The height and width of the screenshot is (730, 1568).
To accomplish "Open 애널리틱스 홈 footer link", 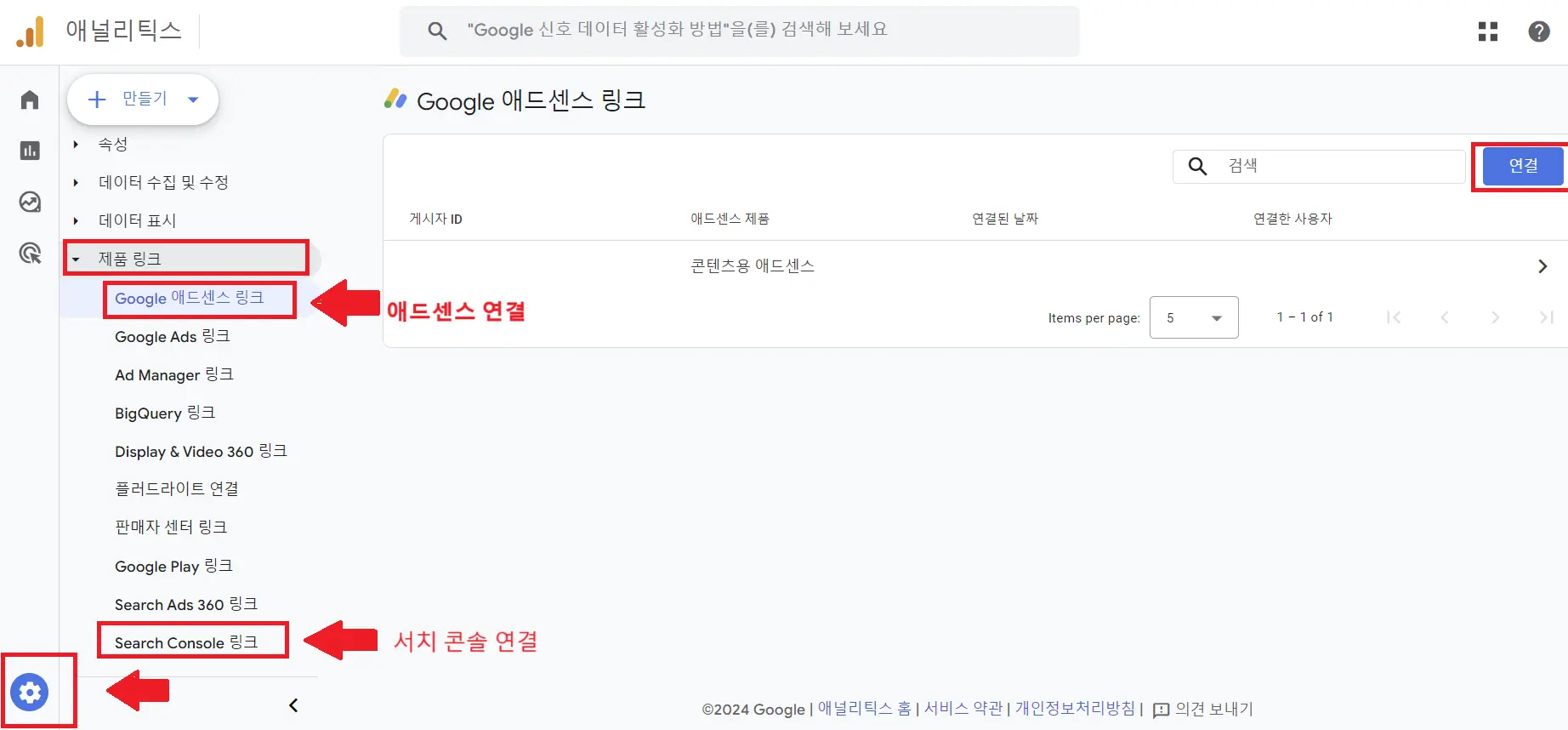I will tap(864, 709).
